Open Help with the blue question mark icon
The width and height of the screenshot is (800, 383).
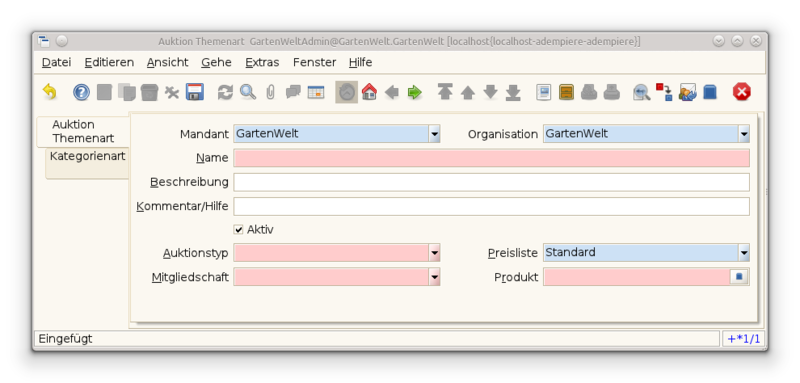pos(81,92)
